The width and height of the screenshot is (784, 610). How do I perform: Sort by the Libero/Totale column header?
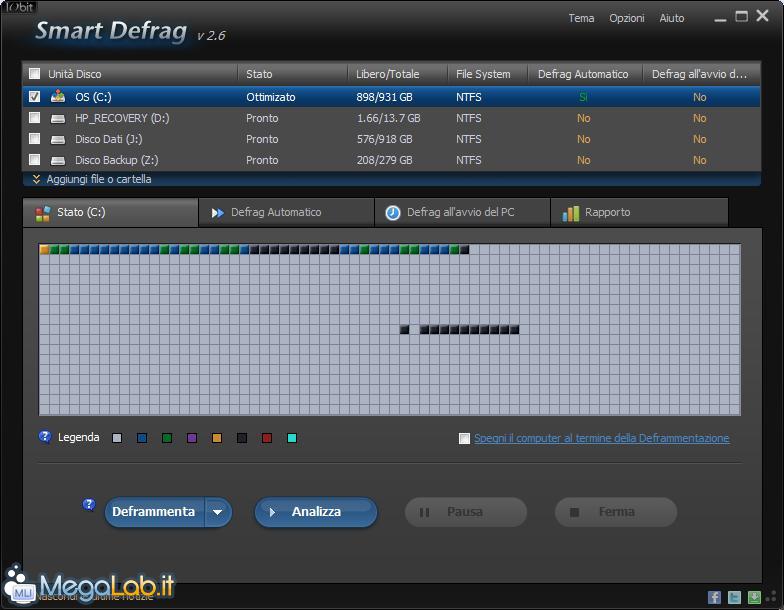tap(398, 74)
